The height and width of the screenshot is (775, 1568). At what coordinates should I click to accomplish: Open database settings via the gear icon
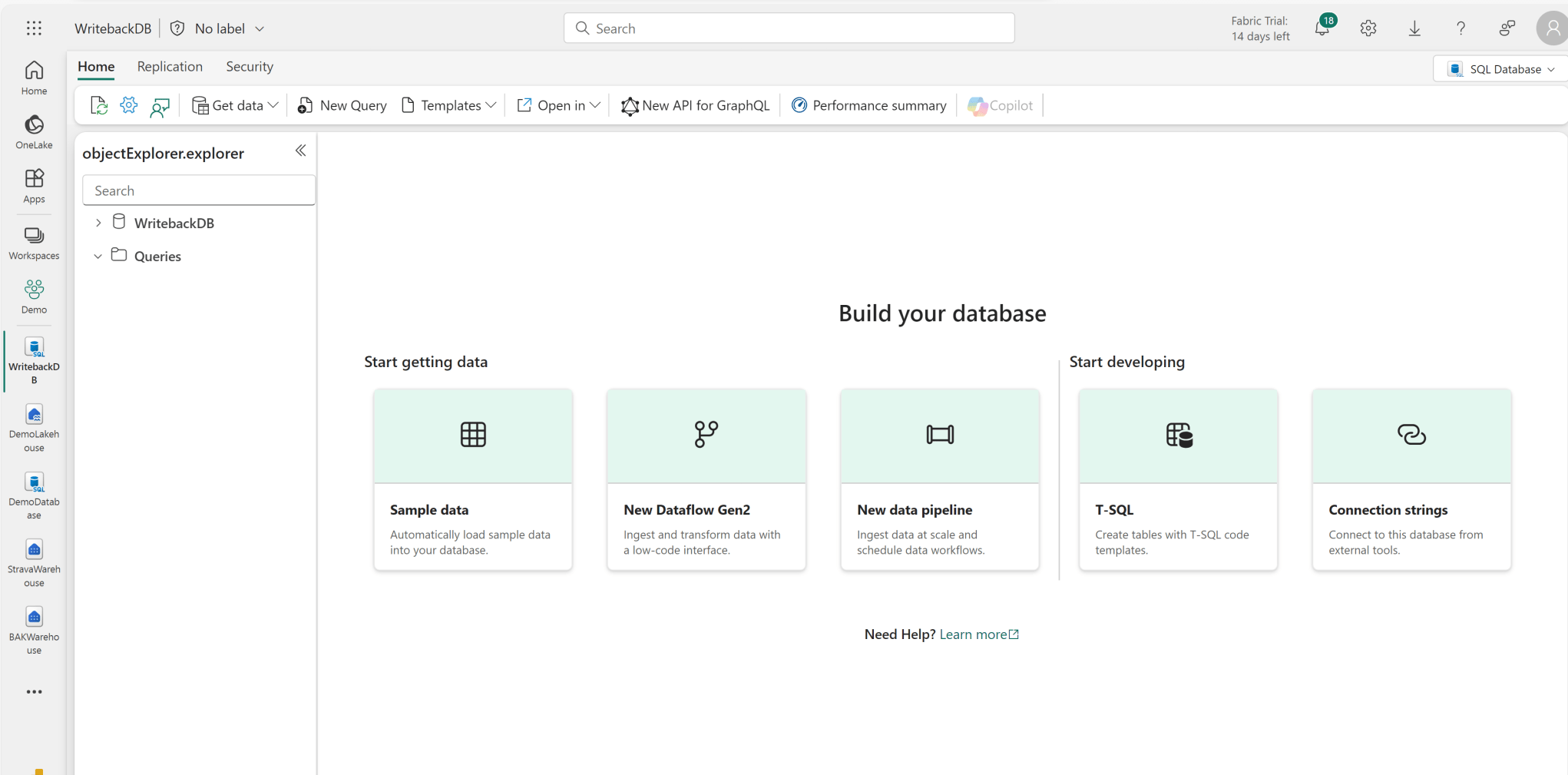pos(128,104)
